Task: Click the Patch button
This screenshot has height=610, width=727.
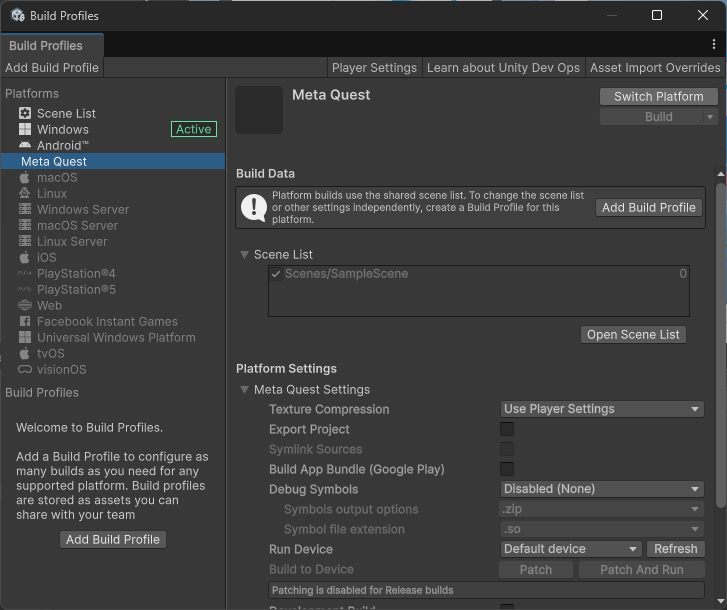Action: click(536, 569)
